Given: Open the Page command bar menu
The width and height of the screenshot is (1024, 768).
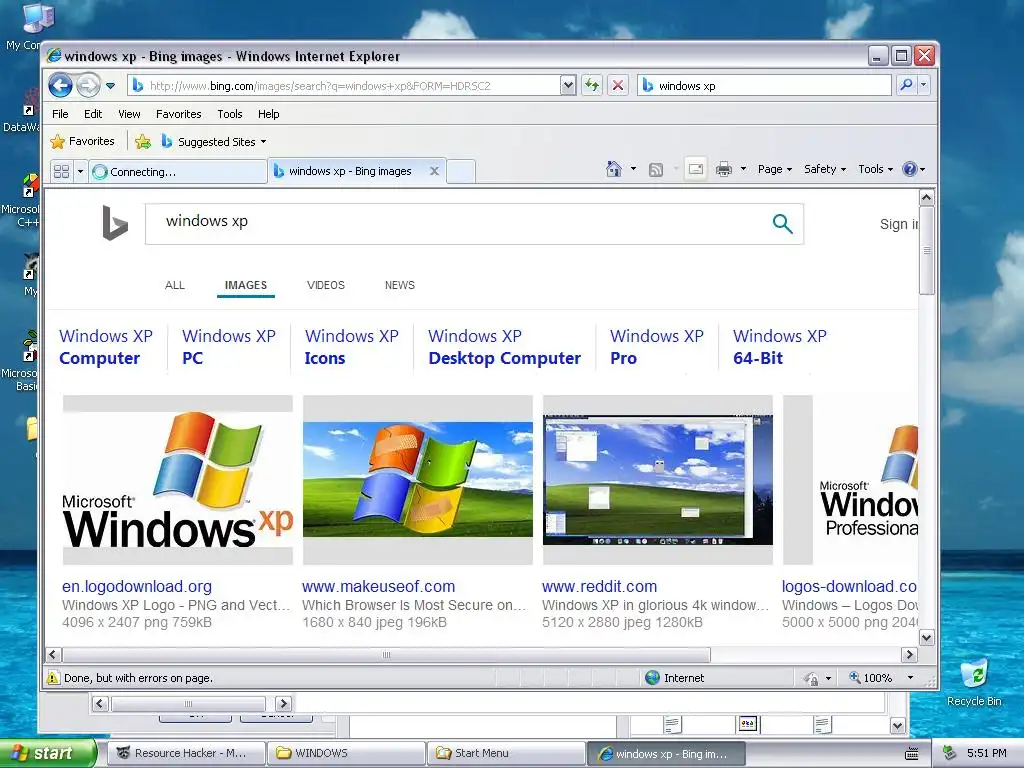Looking at the screenshot, I should coord(775,169).
